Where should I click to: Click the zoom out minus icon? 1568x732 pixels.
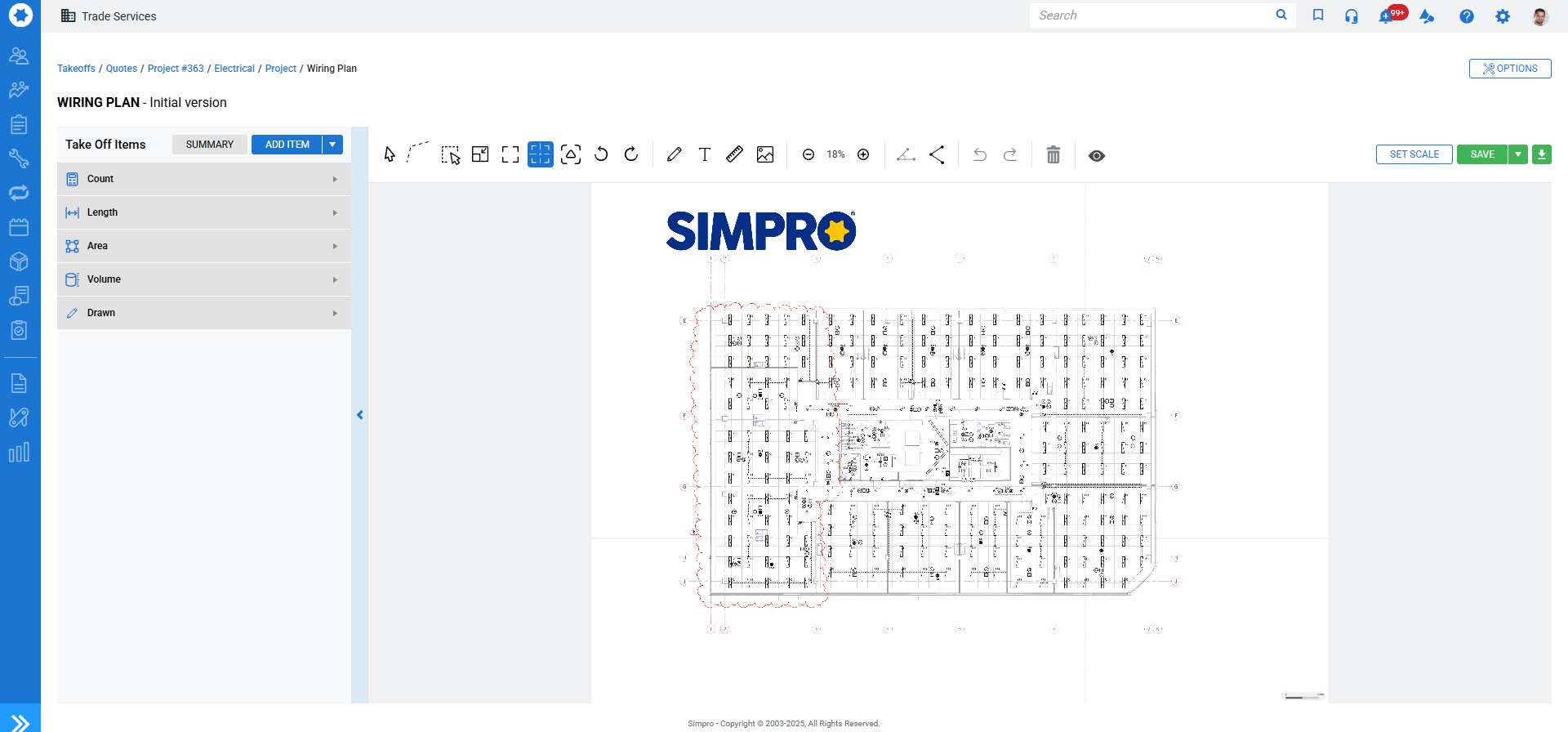pyautogui.click(x=808, y=154)
